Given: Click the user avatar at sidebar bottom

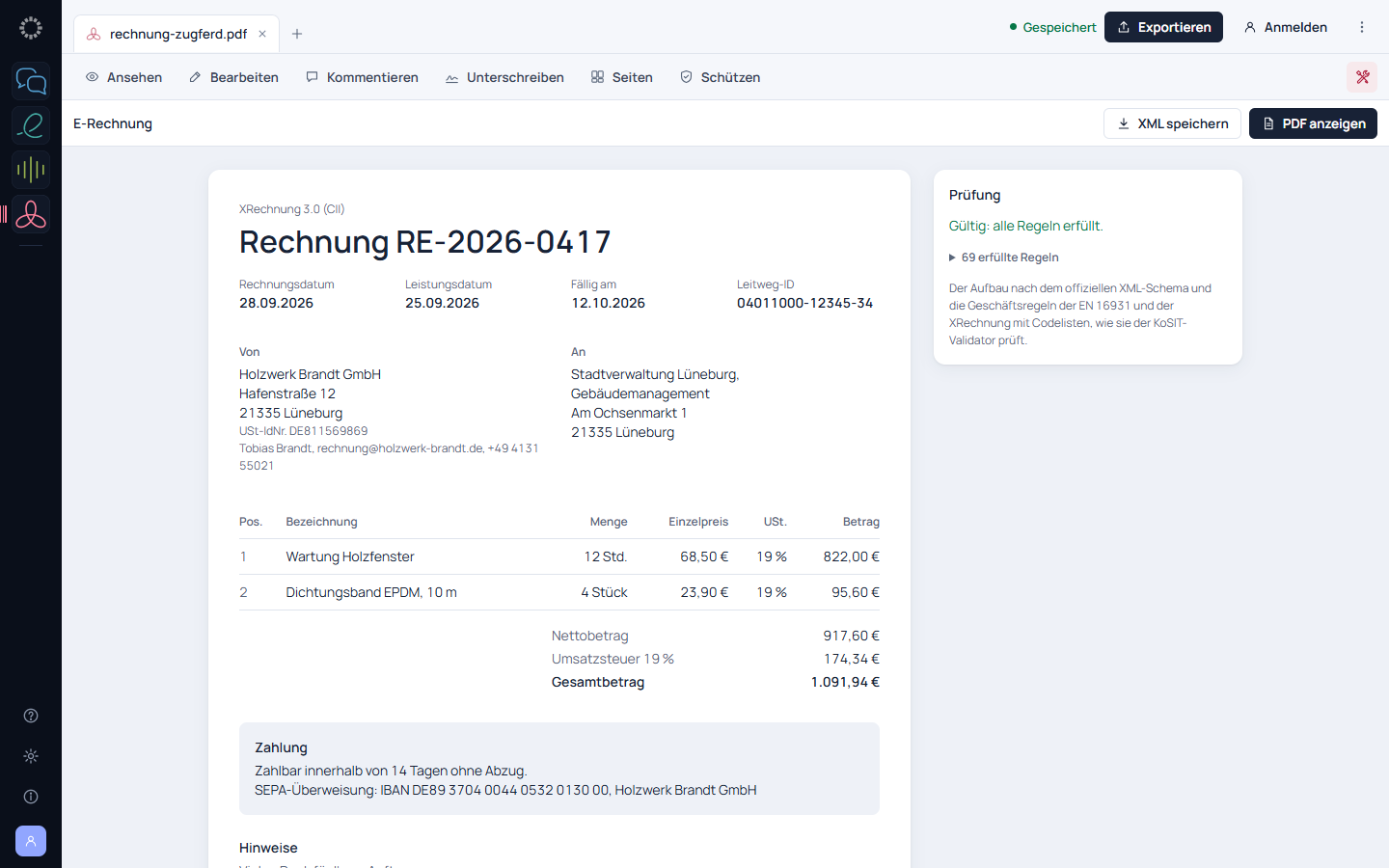Looking at the screenshot, I should 31,841.
